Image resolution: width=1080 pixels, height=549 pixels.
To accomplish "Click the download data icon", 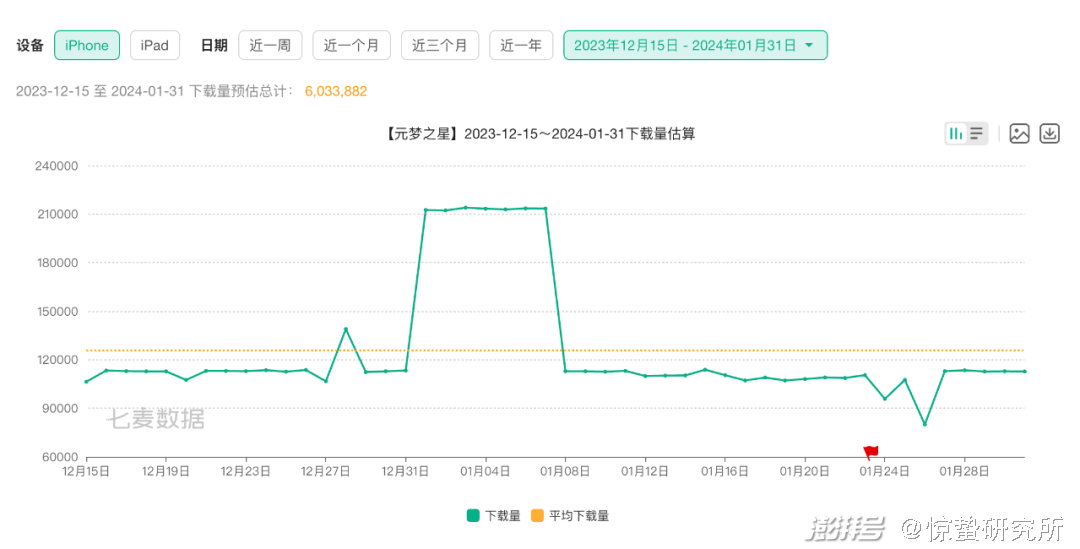I will click(x=1049, y=133).
